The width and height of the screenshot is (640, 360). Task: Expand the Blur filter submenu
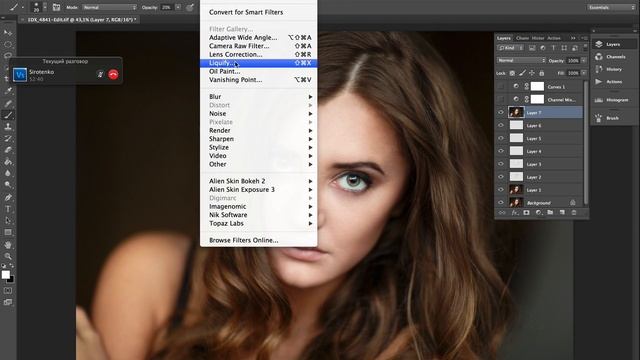259,97
